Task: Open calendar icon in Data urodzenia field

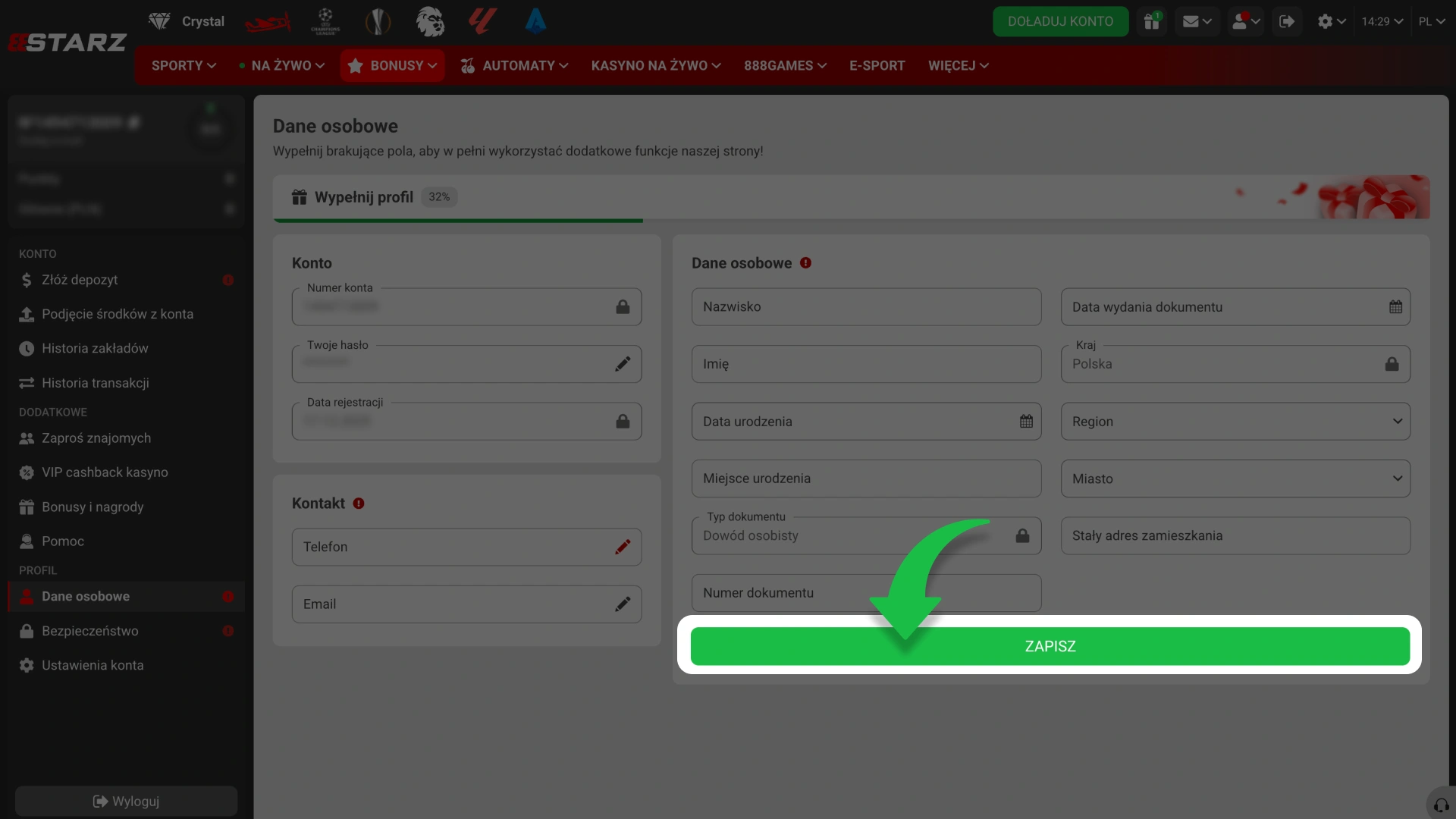Action: click(1026, 422)
